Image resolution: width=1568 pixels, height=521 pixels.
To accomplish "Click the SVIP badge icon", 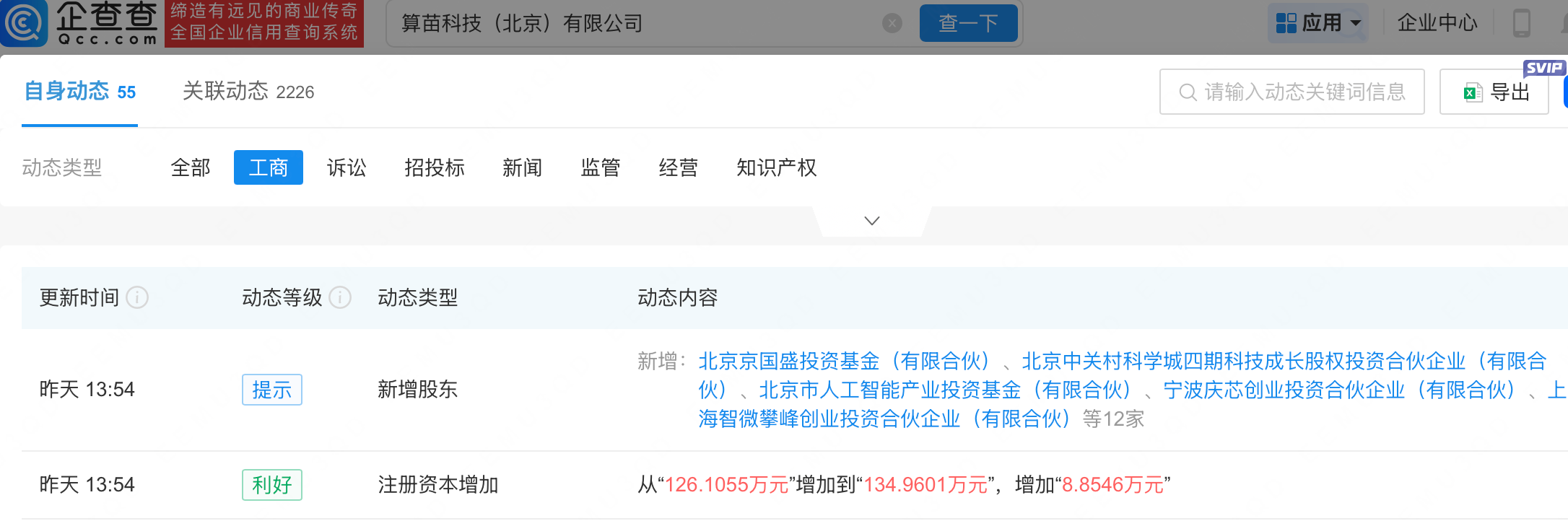I will [x=1544, y=68].
